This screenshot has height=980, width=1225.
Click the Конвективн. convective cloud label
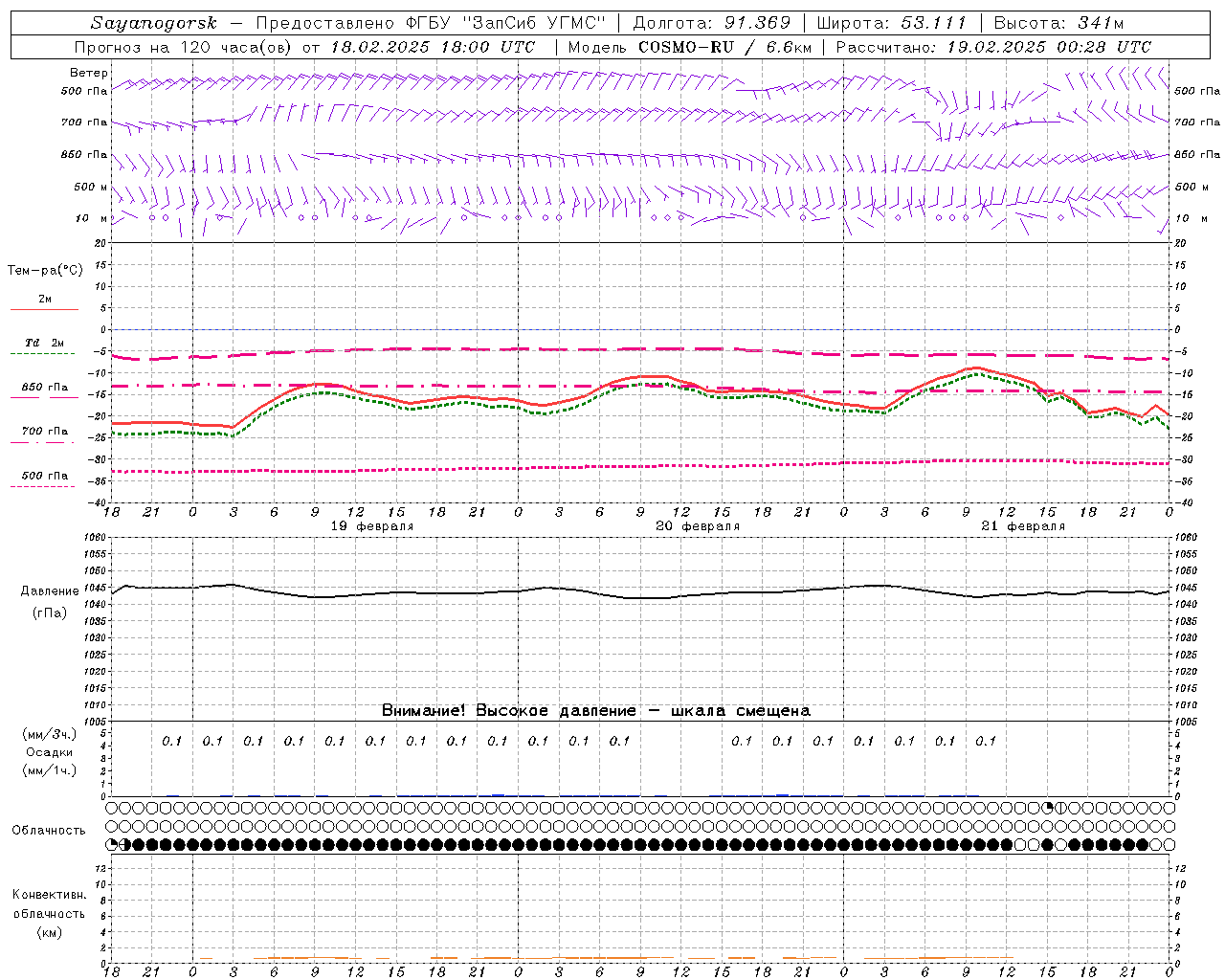tap(49, 895)
